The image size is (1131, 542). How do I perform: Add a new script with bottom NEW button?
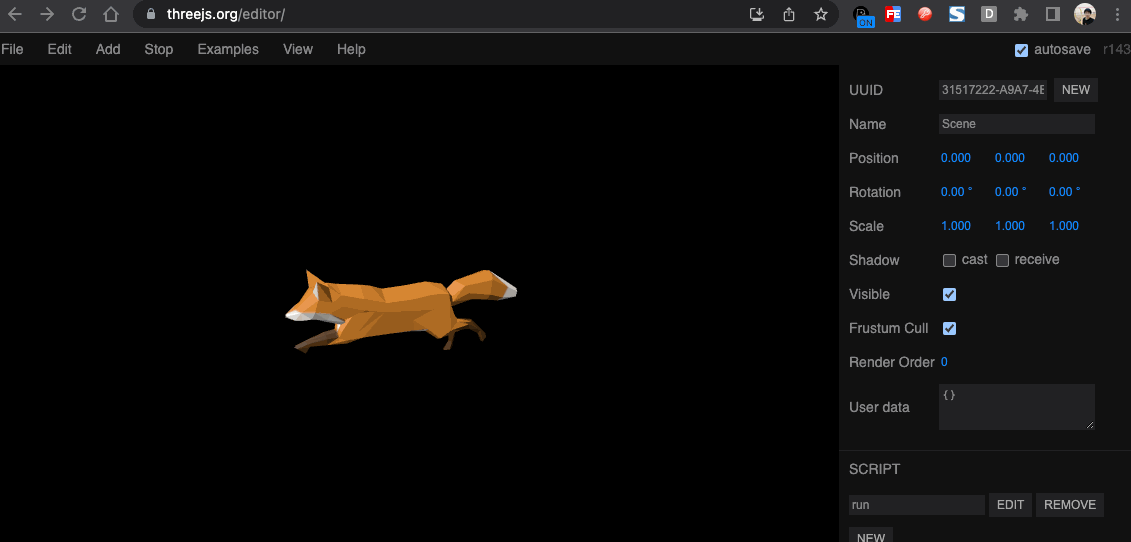[x=871, y=536]
